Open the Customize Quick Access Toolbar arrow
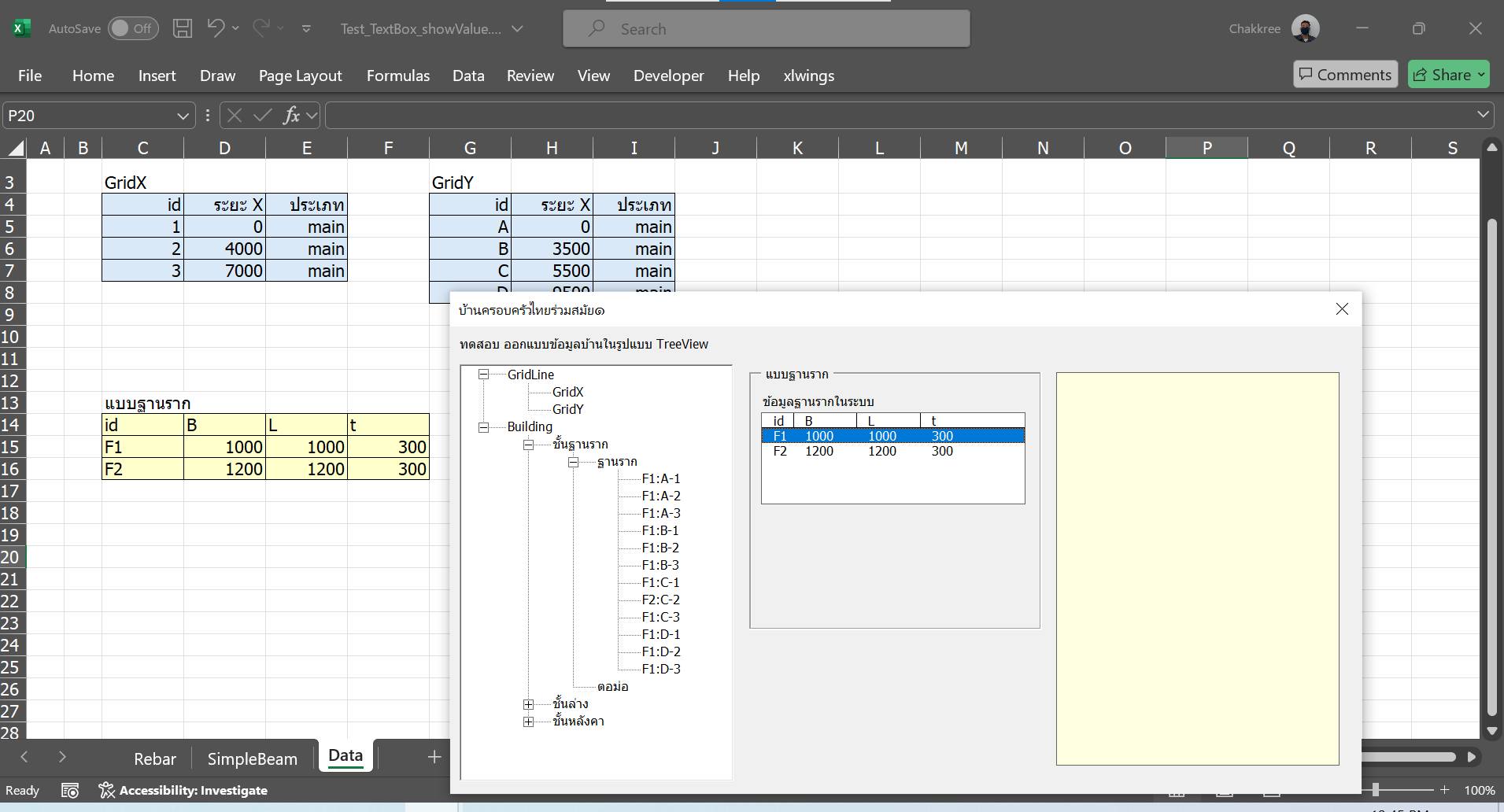 coord(306,29)
